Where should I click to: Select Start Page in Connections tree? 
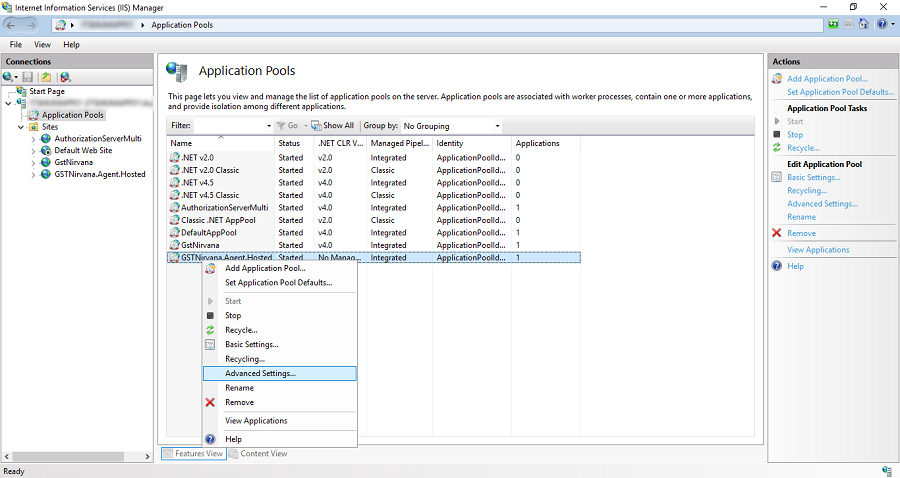coord(47,91)
